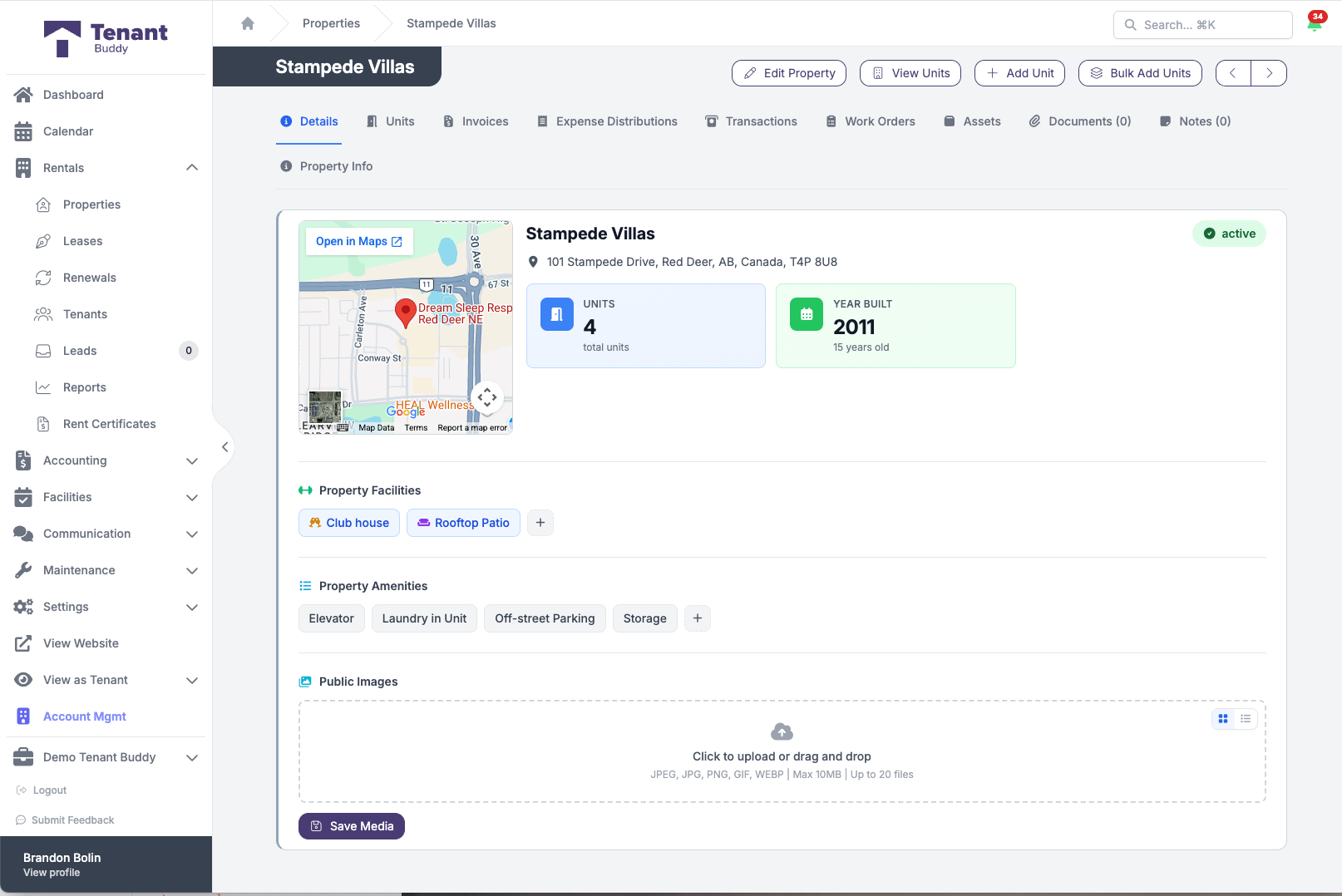Click the satellite view thumbnail on map
1342x896 pixels.
325,407
